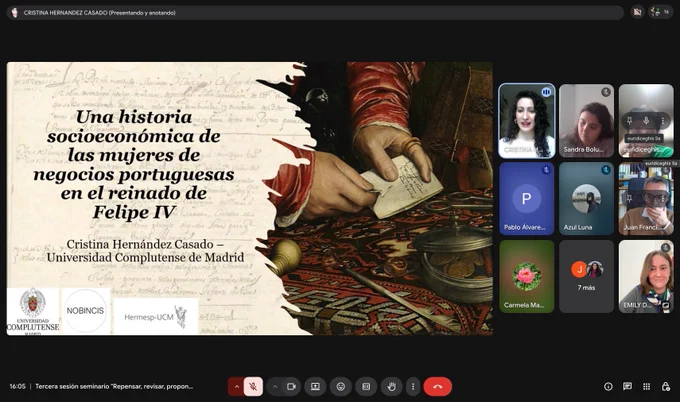Viewport: 680px width, 402px height.
Task: Click muted mic indicator on EMILY D... tile
Action: pos(666,248)
